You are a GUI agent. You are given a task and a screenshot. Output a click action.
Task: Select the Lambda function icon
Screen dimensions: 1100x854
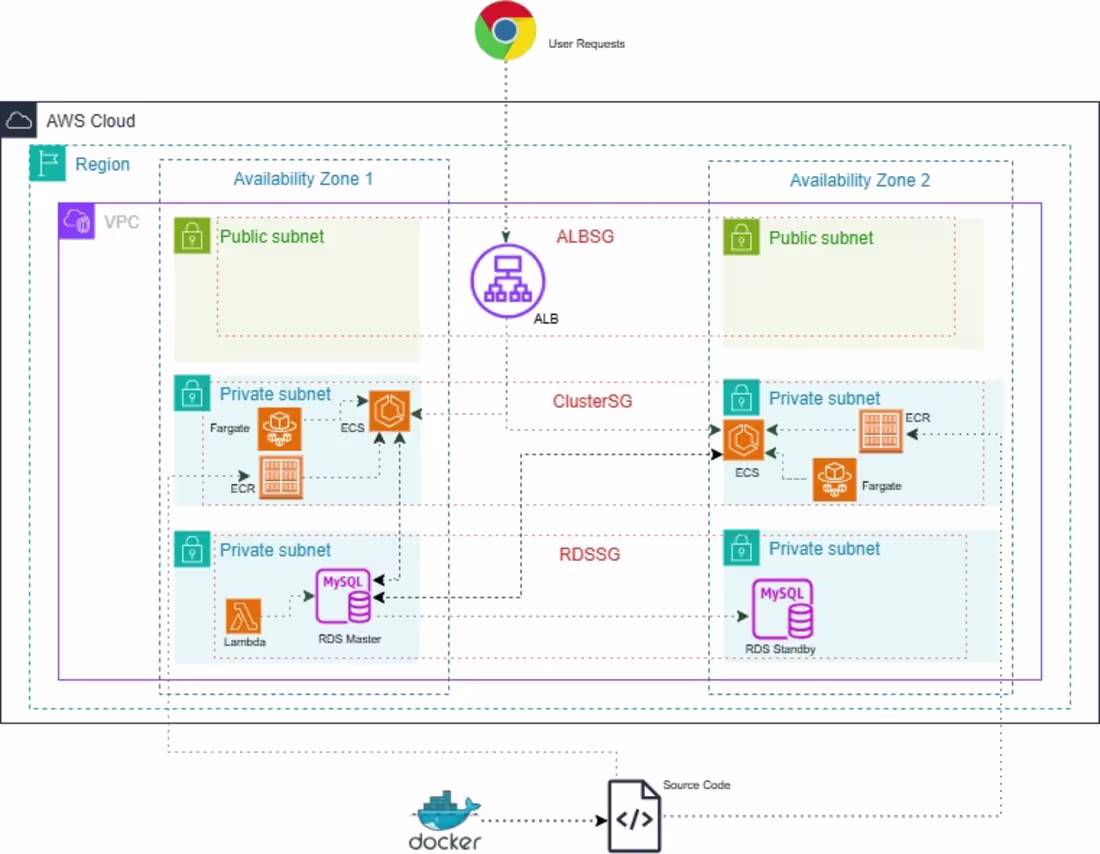243,616
